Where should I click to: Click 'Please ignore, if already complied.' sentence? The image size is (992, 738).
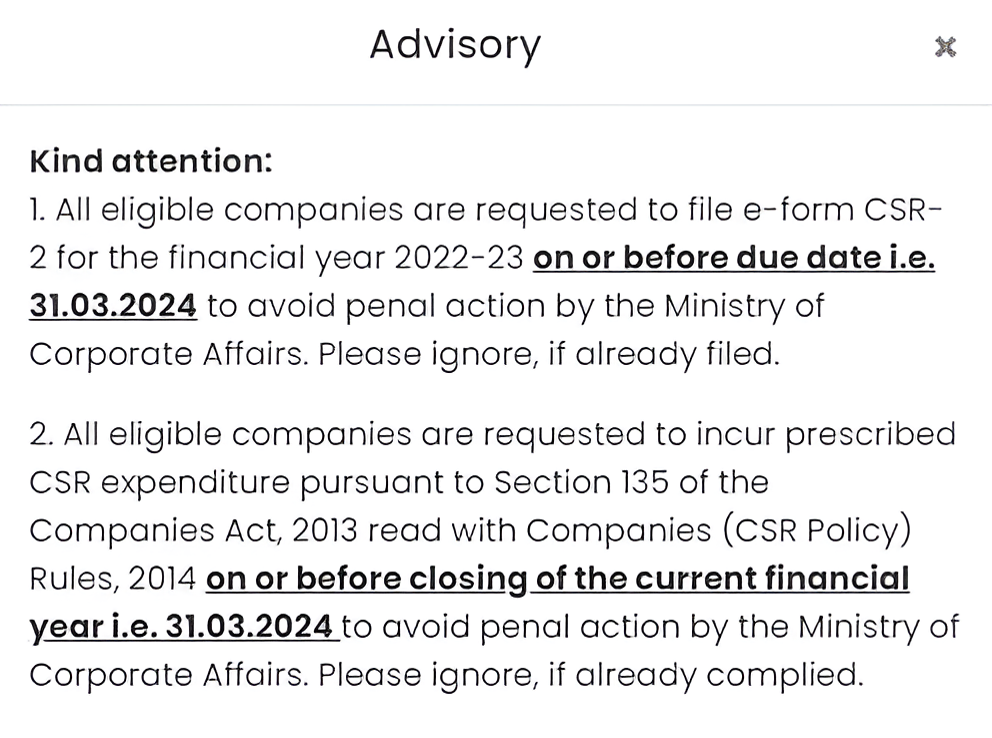[x=590, y=674]
